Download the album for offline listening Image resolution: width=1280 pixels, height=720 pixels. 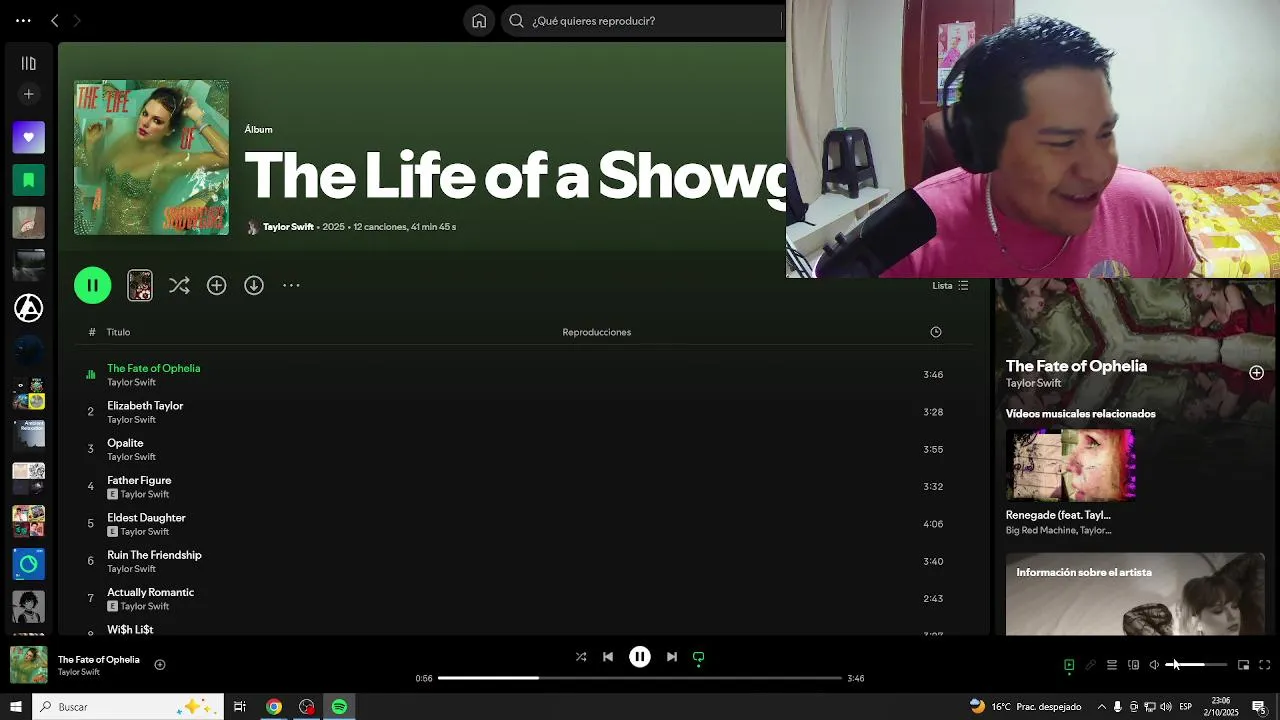[x=254, y=286]
